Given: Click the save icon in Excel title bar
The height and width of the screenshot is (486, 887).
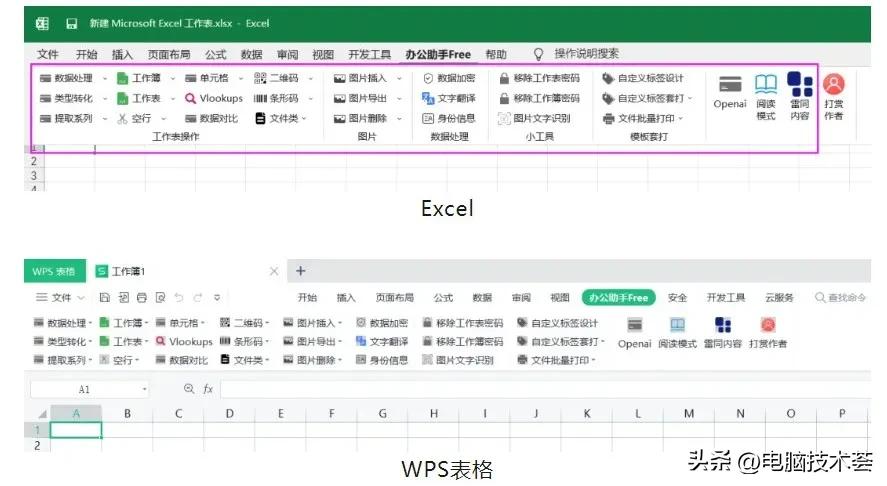Looking at the screenshot, I should 72,23.
